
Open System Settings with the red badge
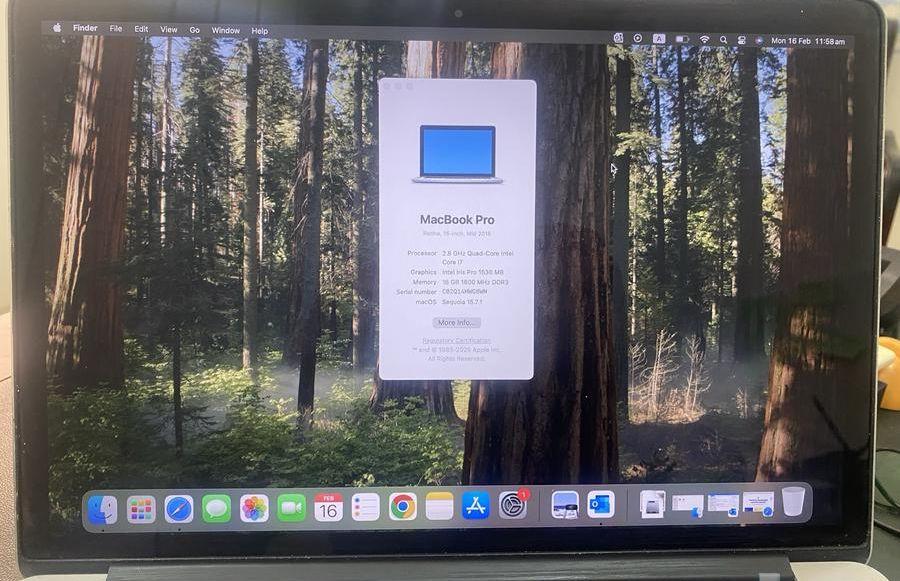point(513,505)
